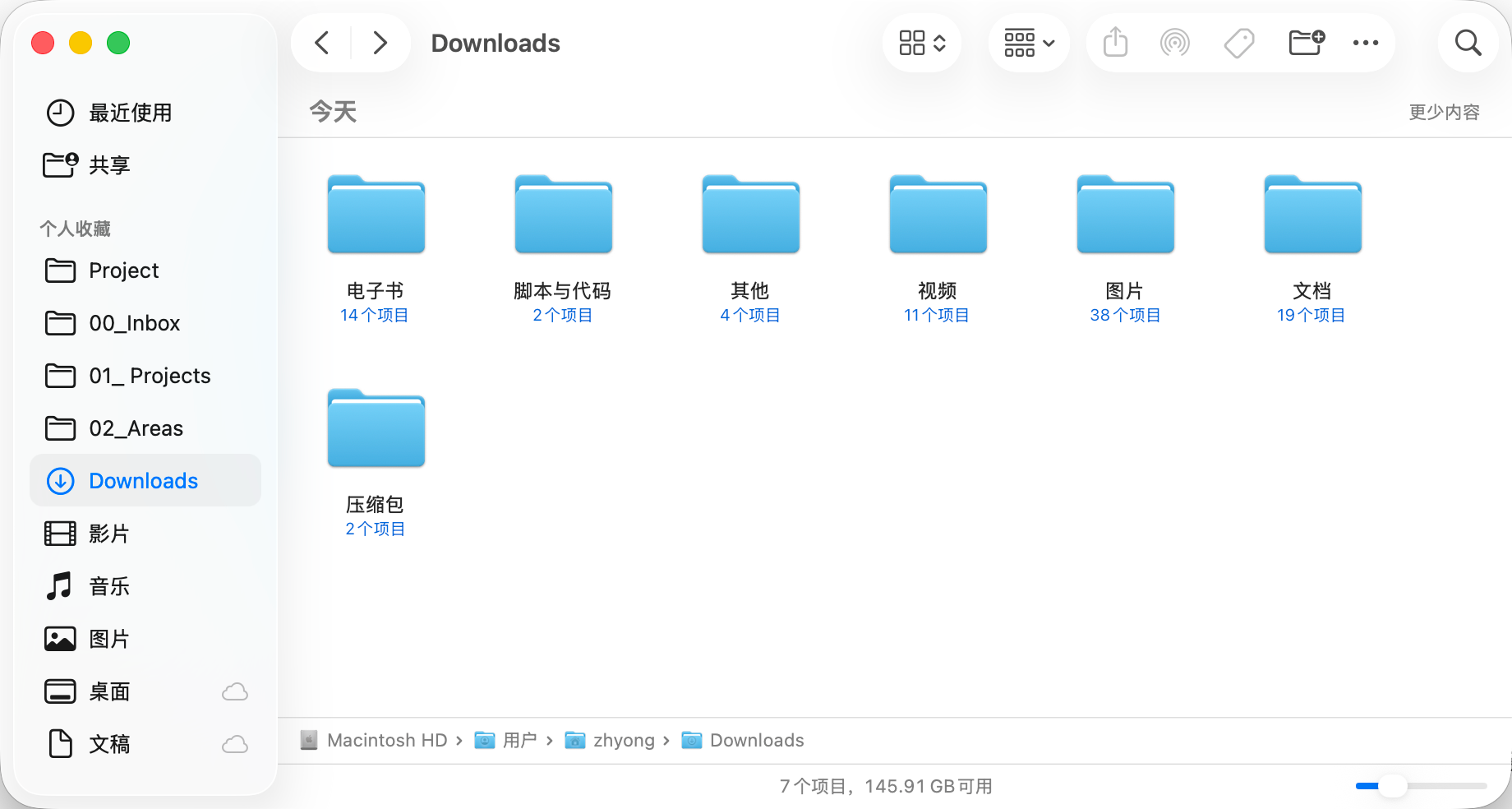Select the 电子书 folder icon
Viewport: 1512px width, 809px height.
coord(376,214)
